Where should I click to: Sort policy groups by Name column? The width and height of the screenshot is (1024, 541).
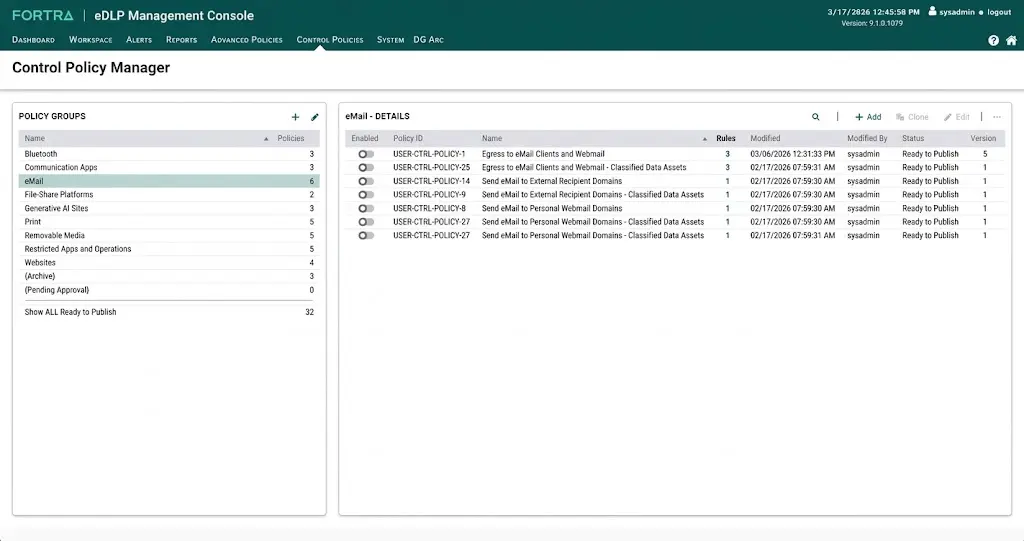coord(35,139)
